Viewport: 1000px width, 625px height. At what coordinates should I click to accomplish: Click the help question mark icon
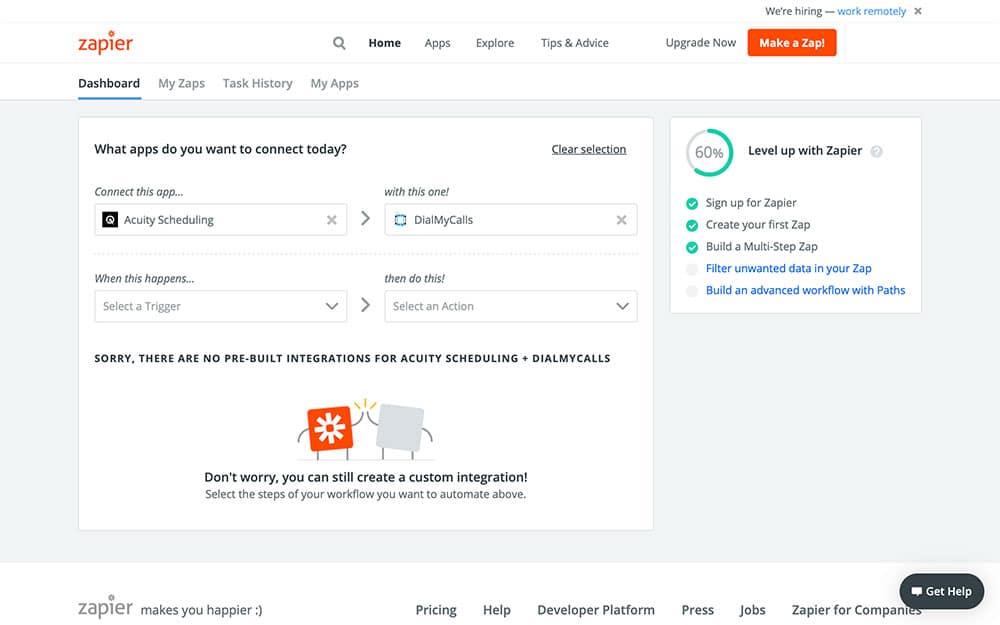coord(876,152)
